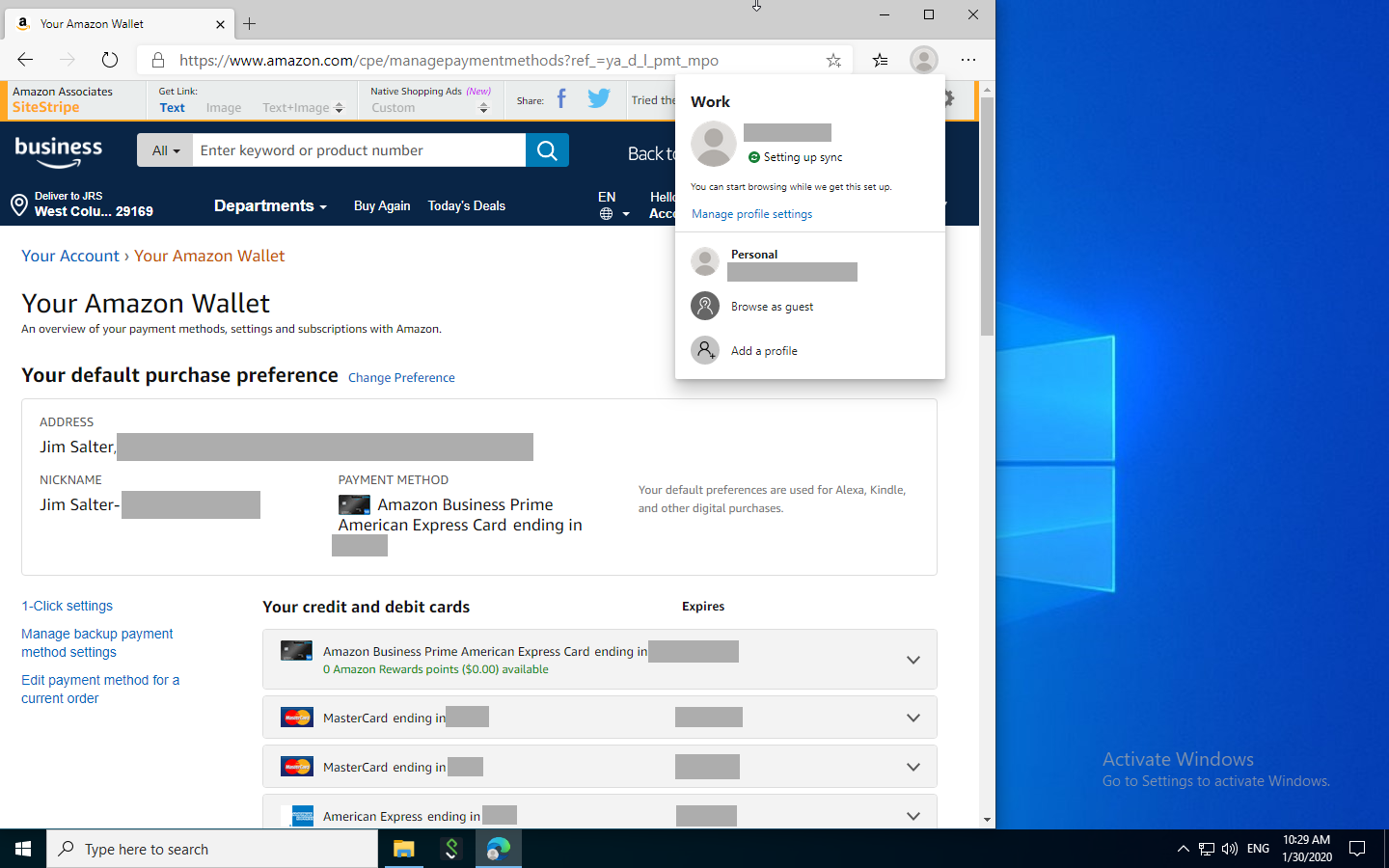Click the Amazon search magnifier button
Image resolution: width=1389 pixels, height=868 pixels.
(x=547, y=150)
